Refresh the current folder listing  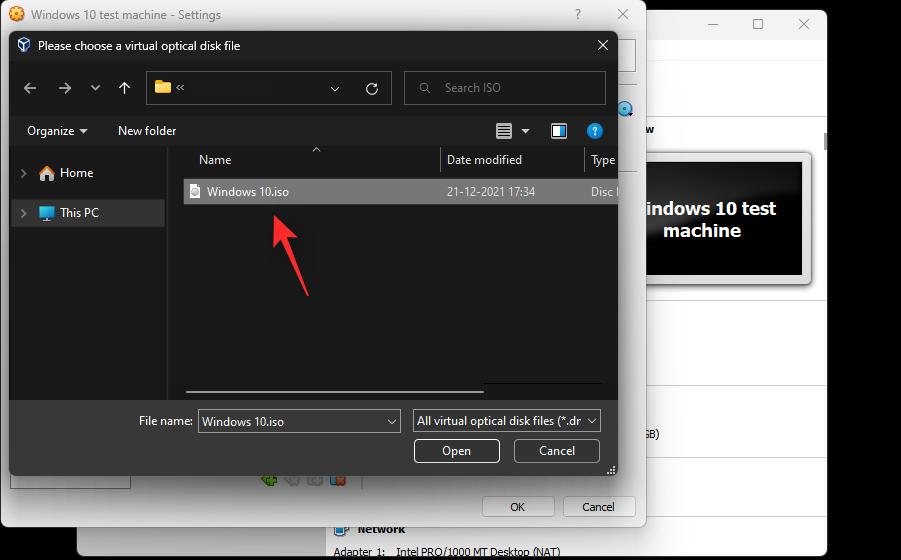tap(372, 88)
